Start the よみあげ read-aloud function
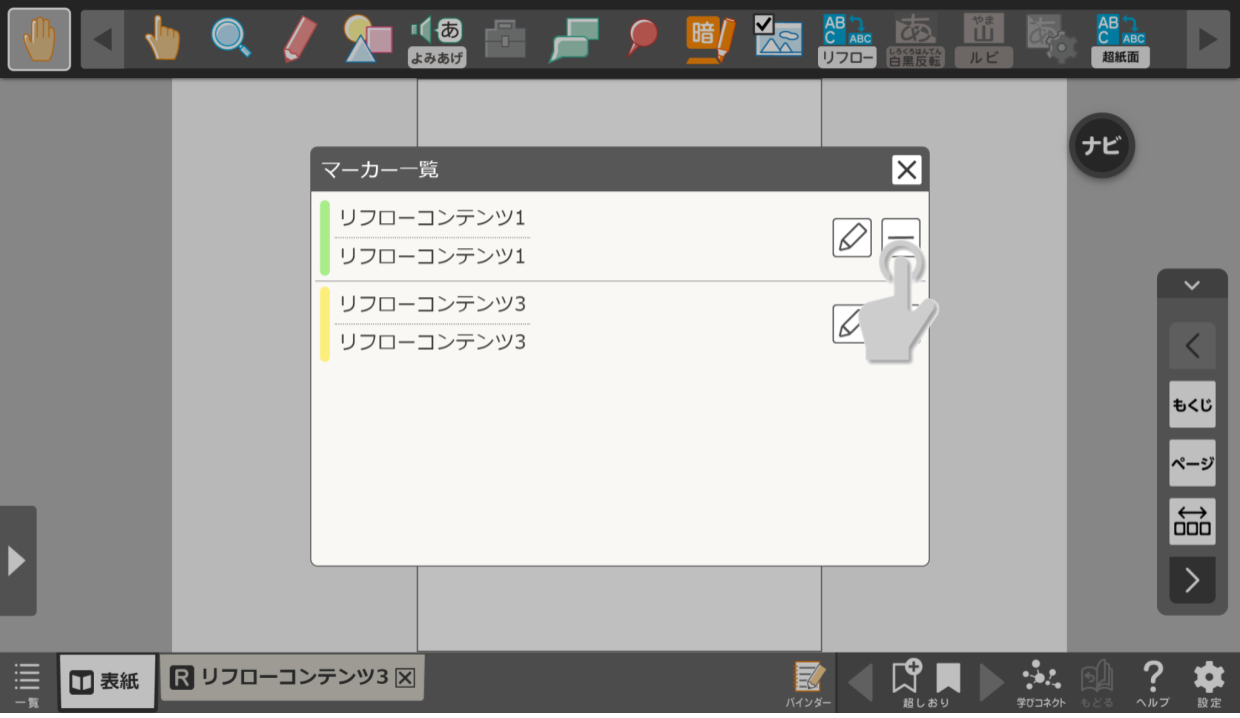Viewport: 1240px width, 718px height. pos(437,39)
